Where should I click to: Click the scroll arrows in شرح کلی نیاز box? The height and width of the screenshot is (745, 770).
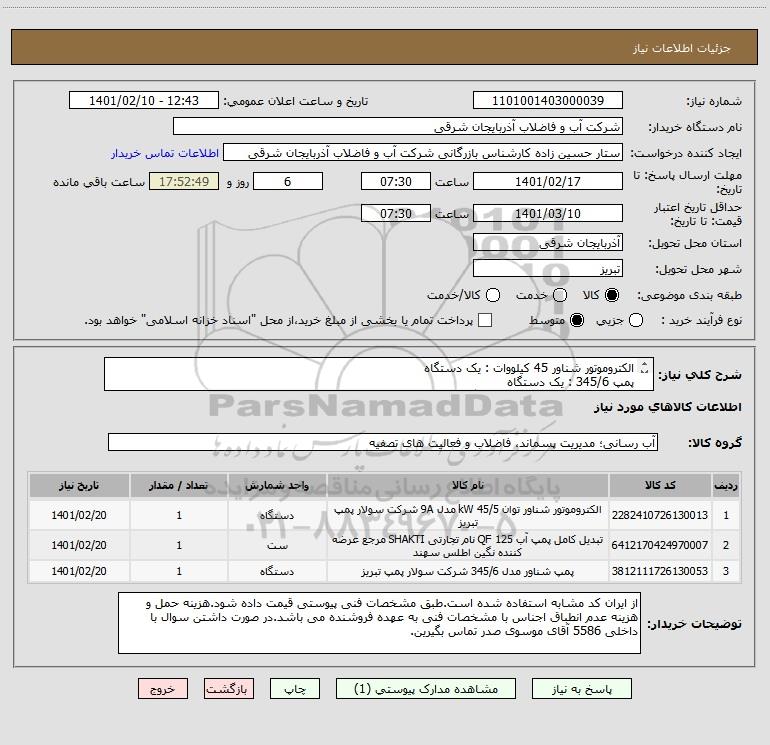point(645,368)
